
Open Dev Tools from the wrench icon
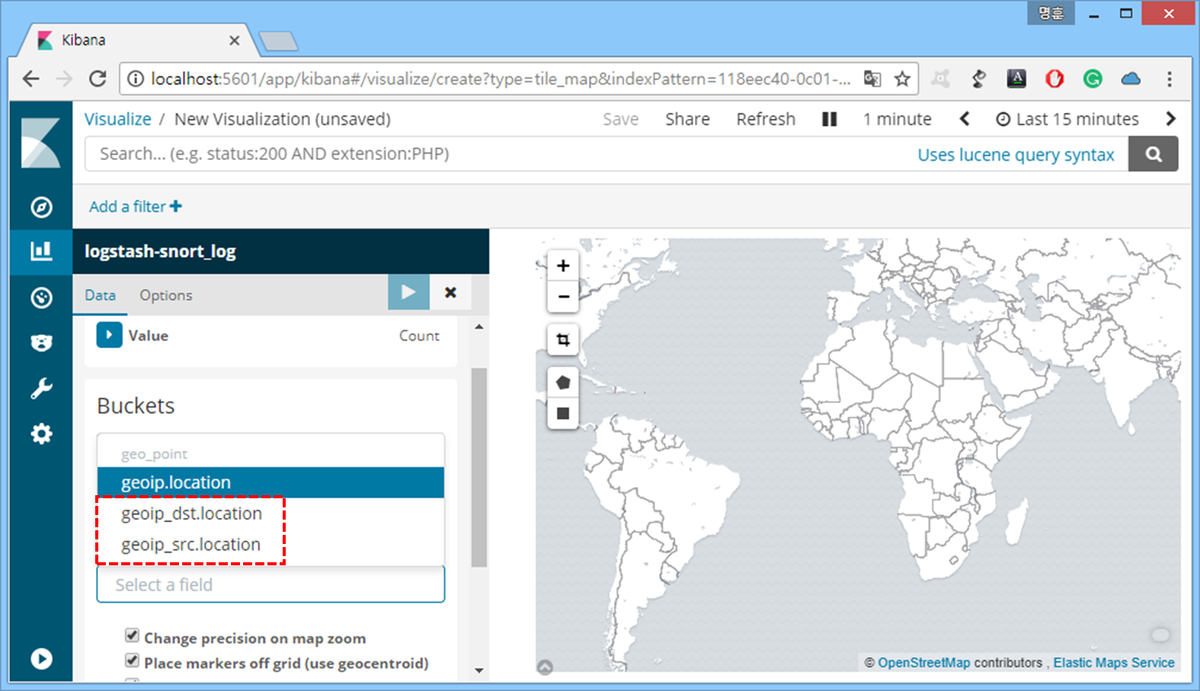pos(41,389)
